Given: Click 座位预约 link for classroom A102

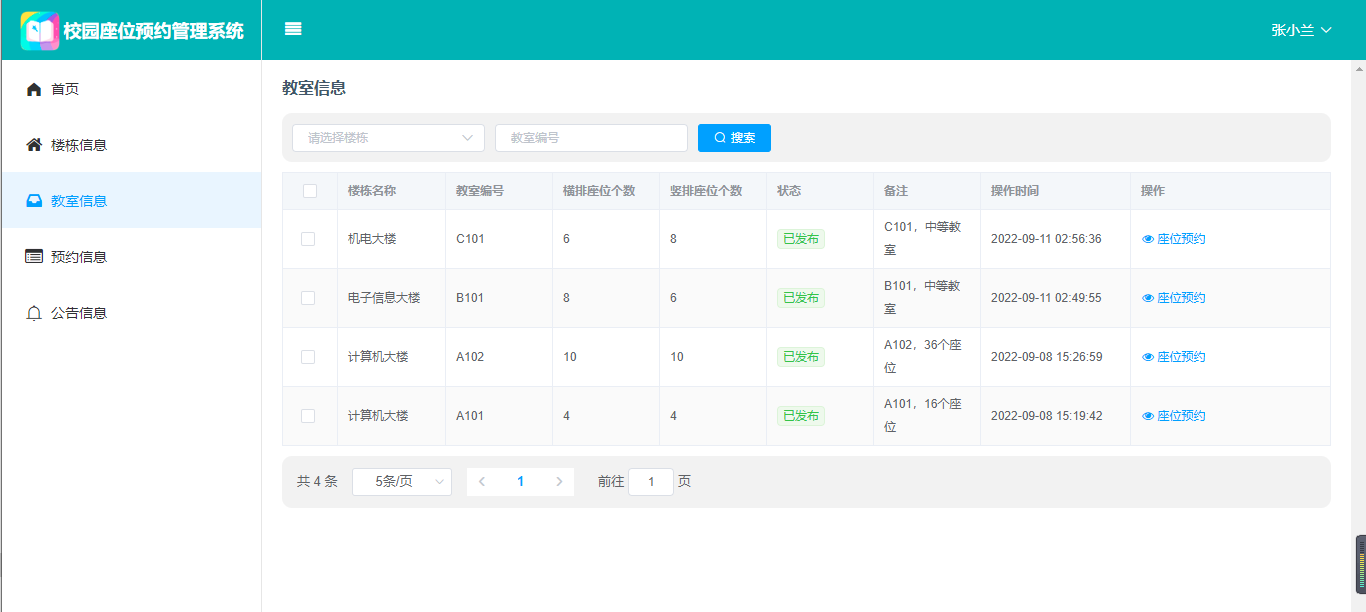Looking at the screenshot, I should [1181, 357].
